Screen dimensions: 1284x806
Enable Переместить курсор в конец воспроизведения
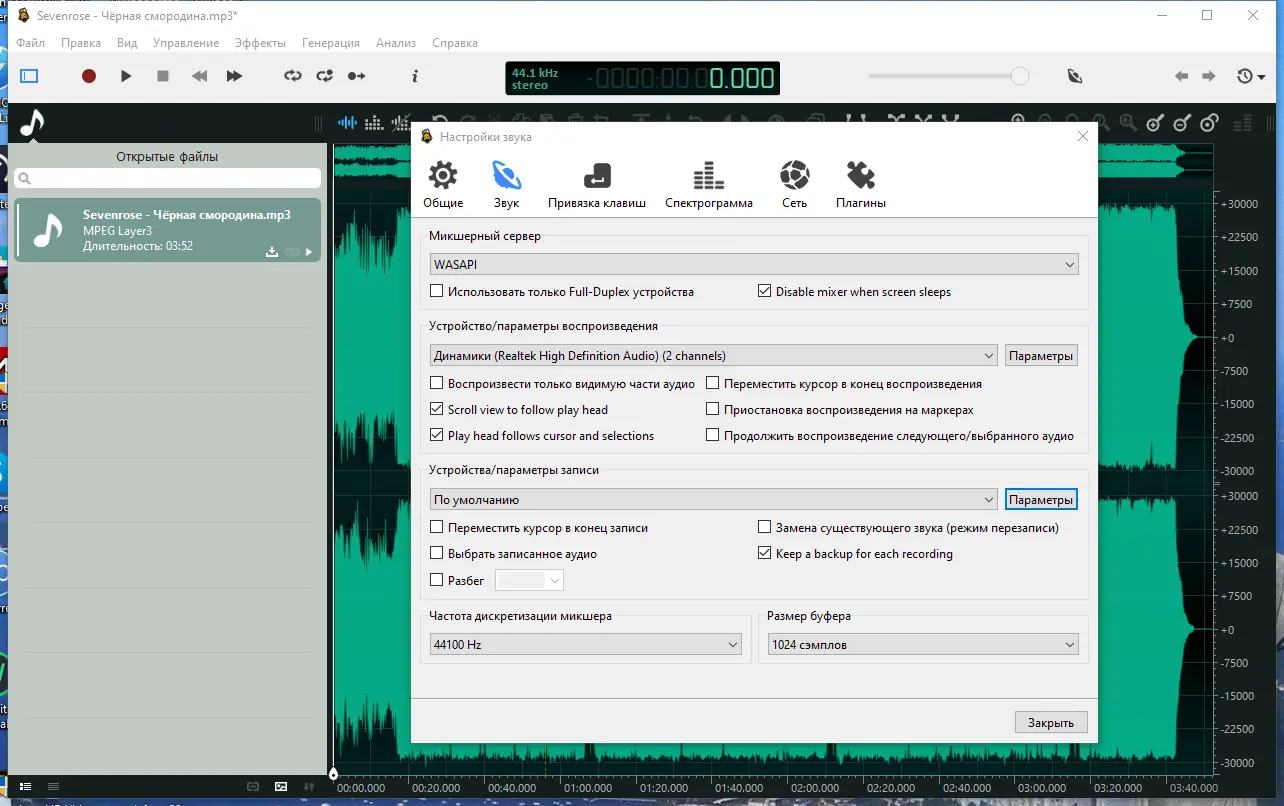tap(713, 384)
